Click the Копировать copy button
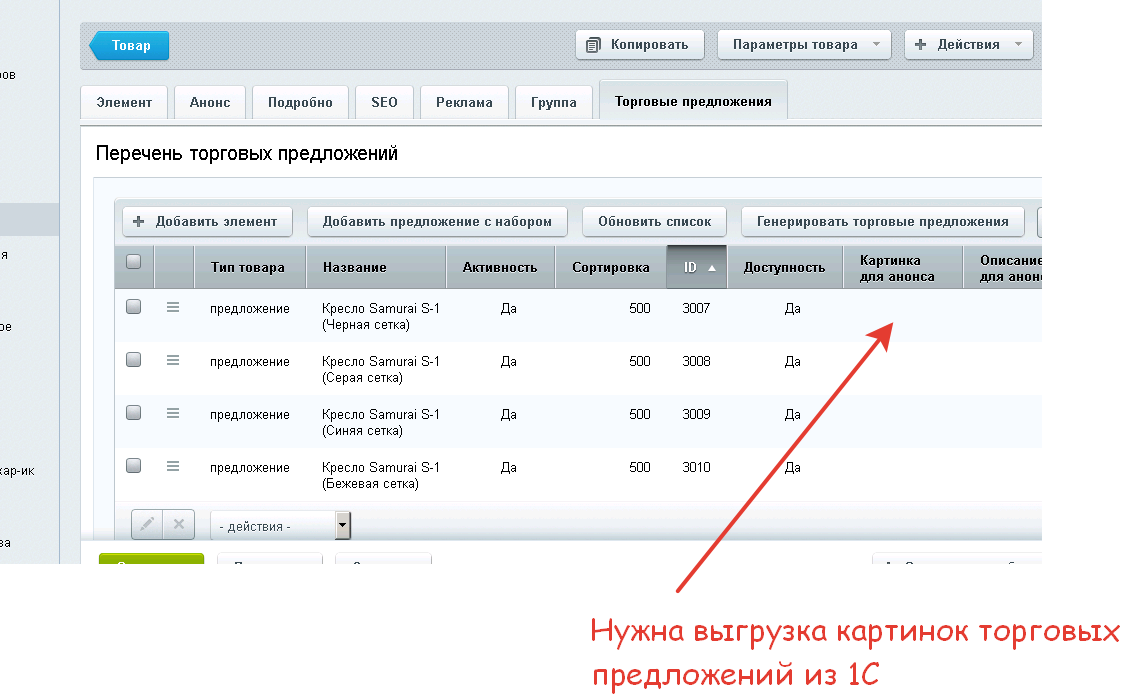Viewport: 1147px width, 700px height. coord(639,45)
